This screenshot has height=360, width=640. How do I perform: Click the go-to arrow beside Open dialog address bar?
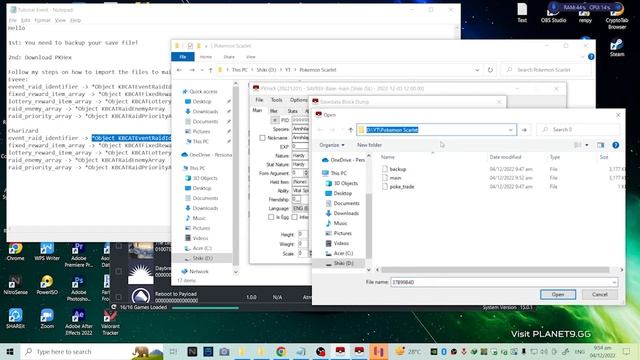click(524, 130)
